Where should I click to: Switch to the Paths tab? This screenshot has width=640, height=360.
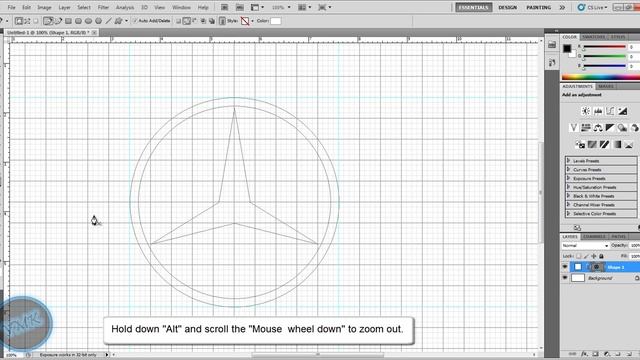coord(618,236)
